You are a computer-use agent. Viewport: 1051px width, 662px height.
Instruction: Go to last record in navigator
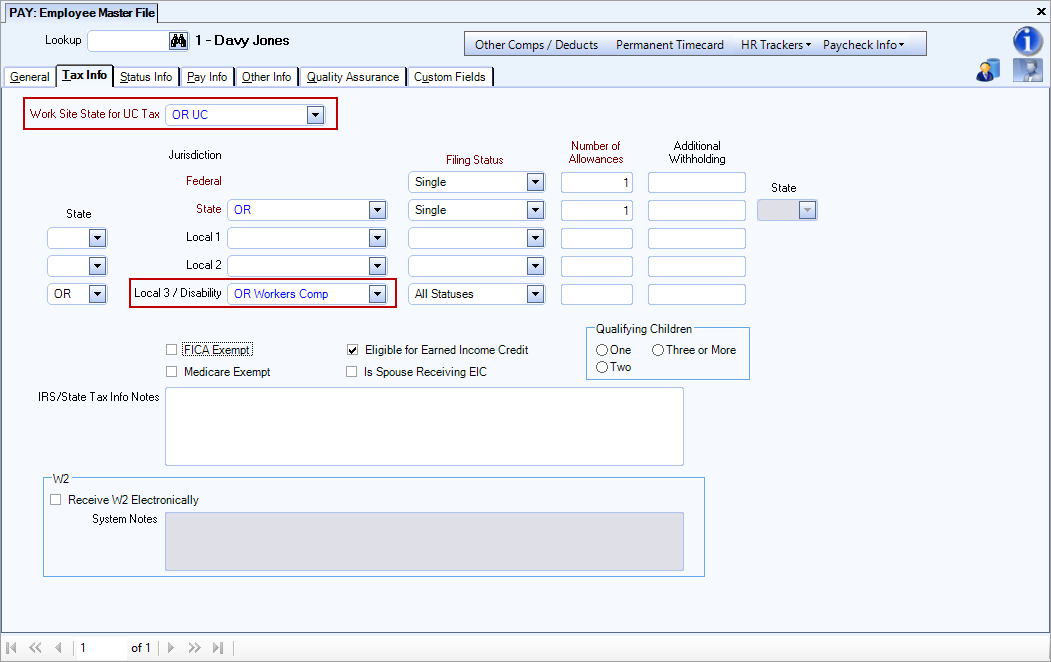(218, 648)
